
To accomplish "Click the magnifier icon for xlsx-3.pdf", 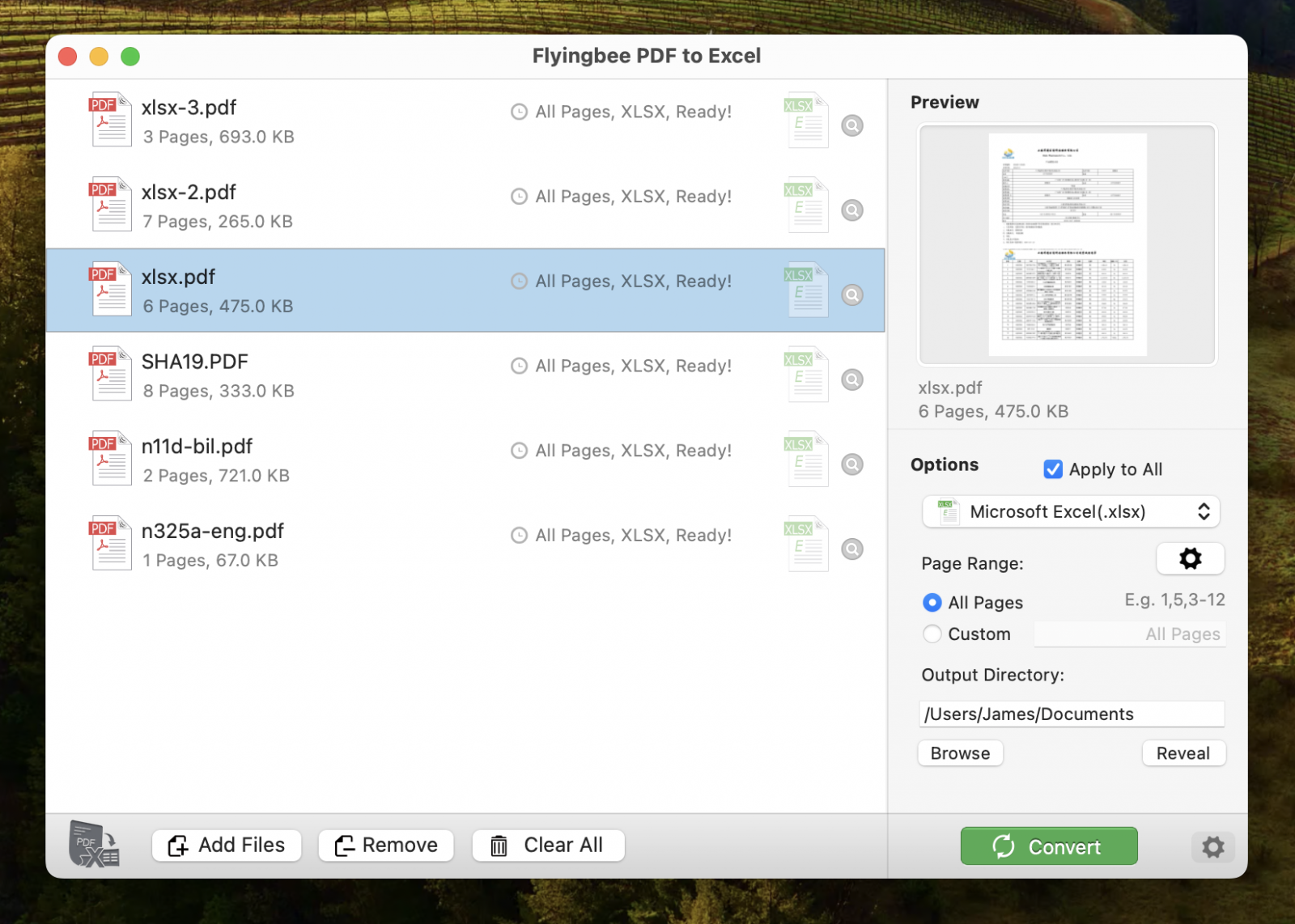I will [852, 125].
